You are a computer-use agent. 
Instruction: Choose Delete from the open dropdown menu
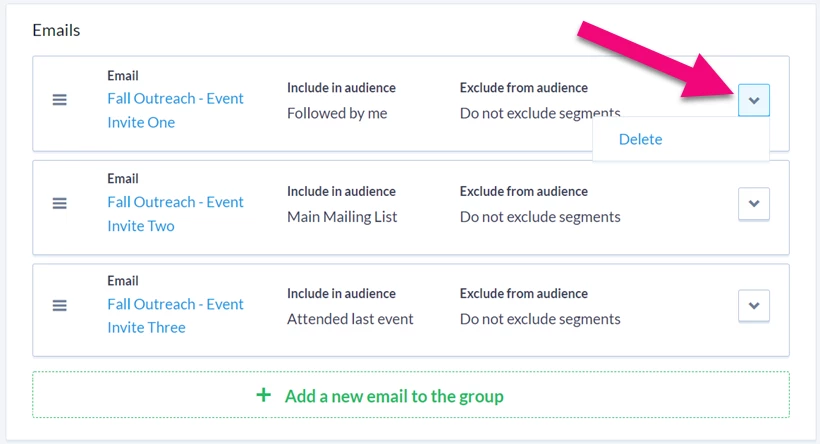tap(640, 139)
